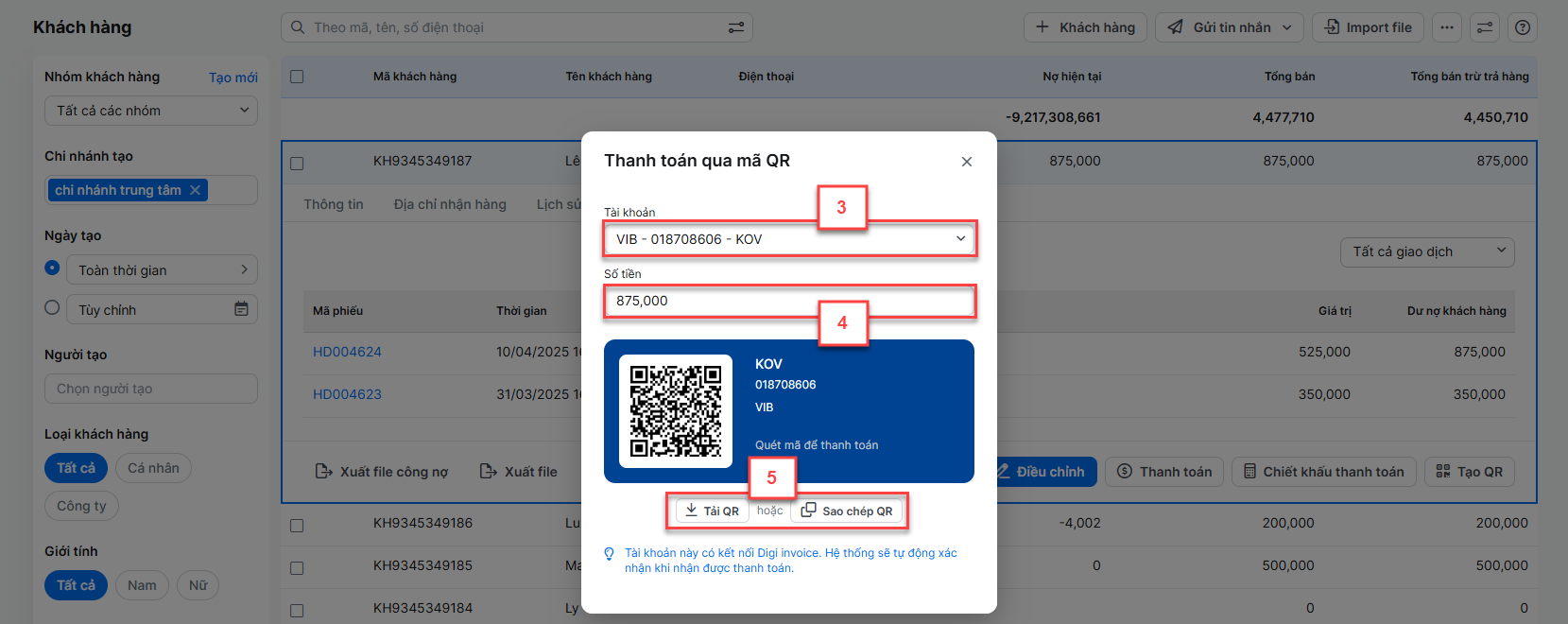Check the row KH9345349187 checkbox
Image resolution: width=1568 pixels, height=624 pixels.
pos(297,163)
